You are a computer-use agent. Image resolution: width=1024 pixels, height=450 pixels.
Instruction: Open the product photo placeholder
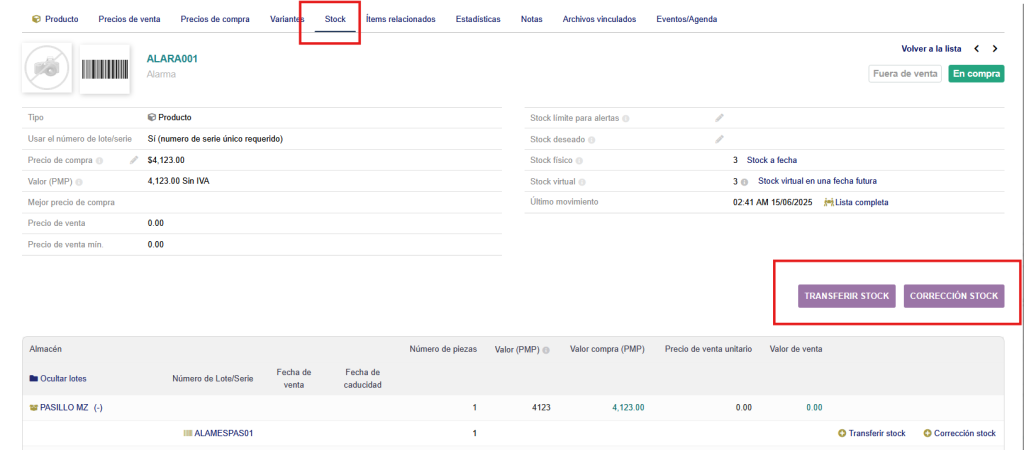47,69
